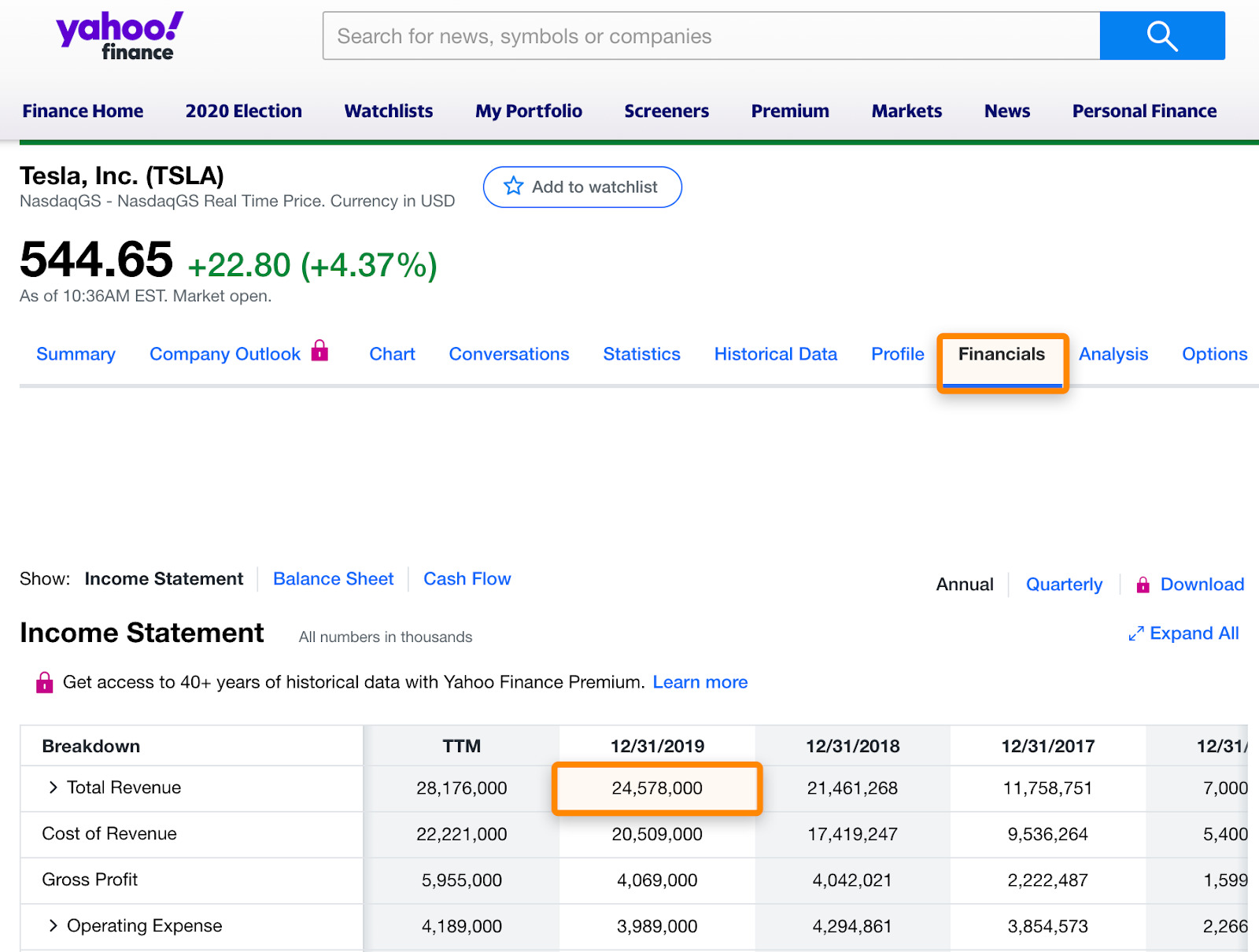This screenshot has width=1259, height=952.
Task: Open the Statistics tab
Action: tap(641, 354)
